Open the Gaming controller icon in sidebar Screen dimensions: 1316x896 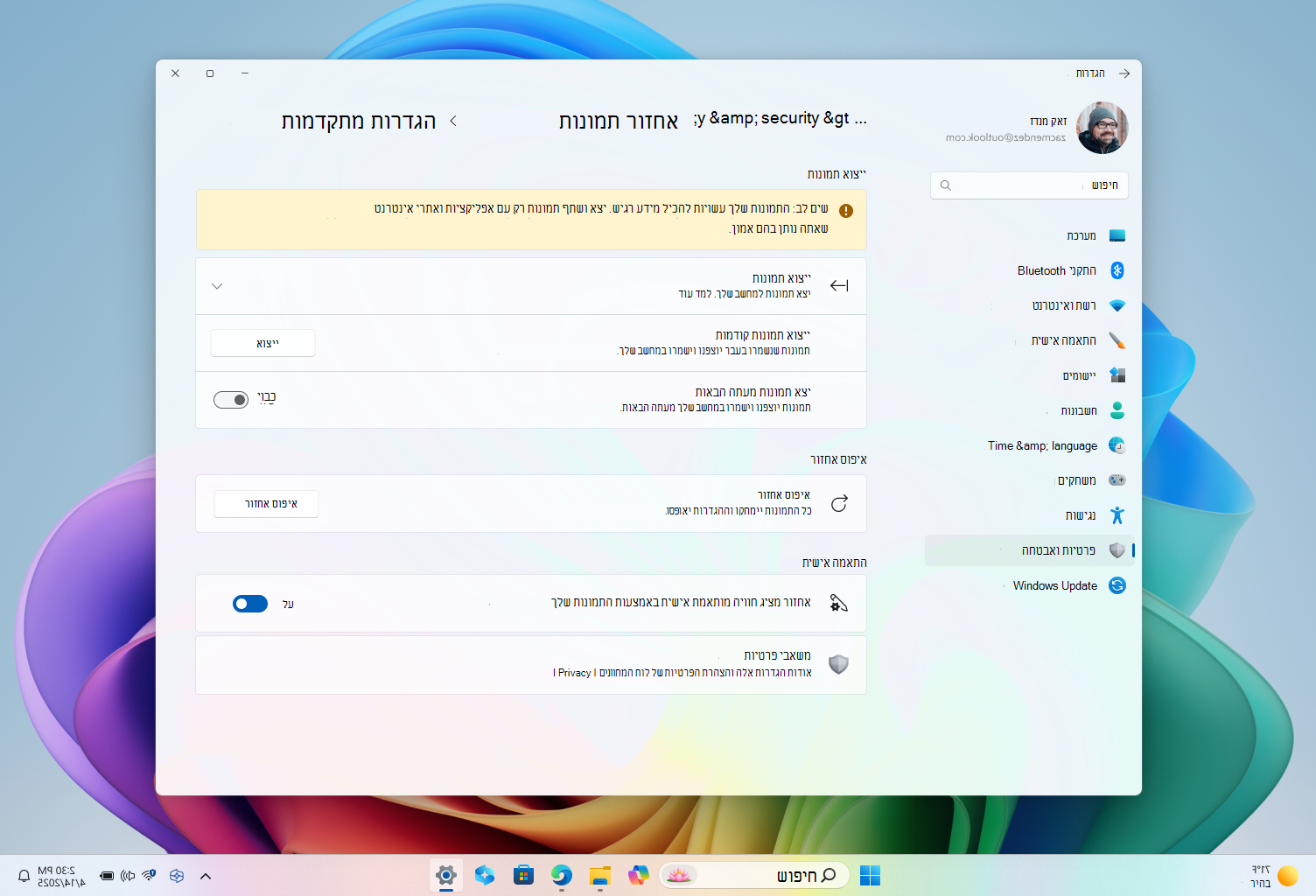point(1117,480)
